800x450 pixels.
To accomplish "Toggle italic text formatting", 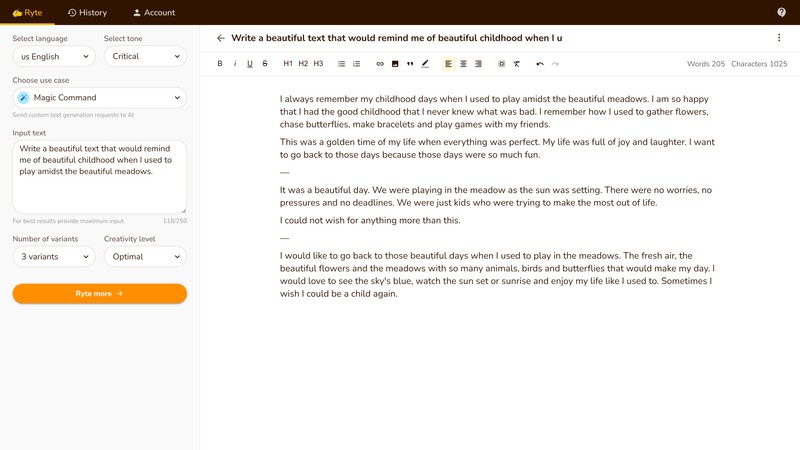I will [x=235, y=64].
